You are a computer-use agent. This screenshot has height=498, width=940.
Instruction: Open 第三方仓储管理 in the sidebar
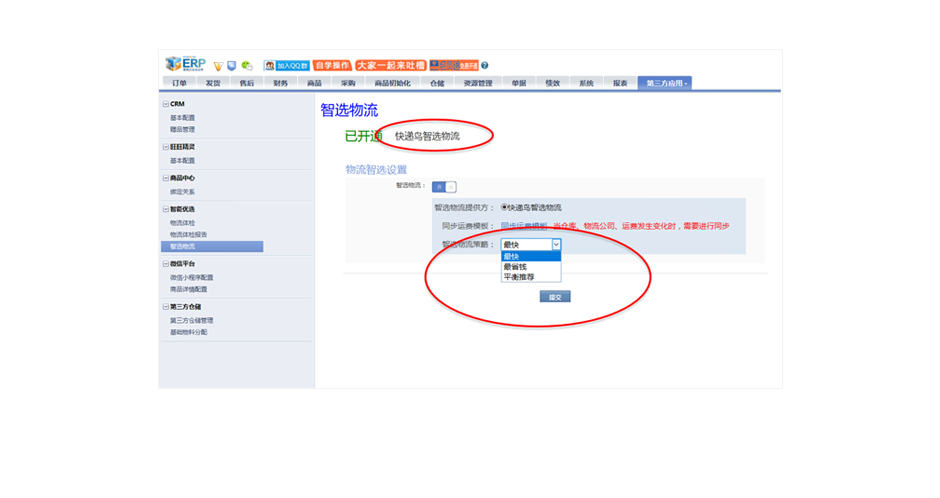(191, 320)
